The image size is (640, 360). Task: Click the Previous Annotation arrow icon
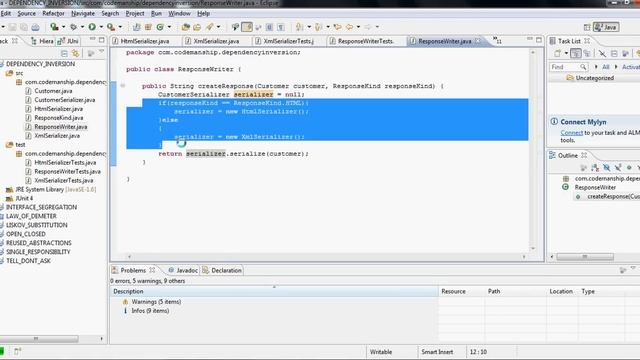pos(318,27)
